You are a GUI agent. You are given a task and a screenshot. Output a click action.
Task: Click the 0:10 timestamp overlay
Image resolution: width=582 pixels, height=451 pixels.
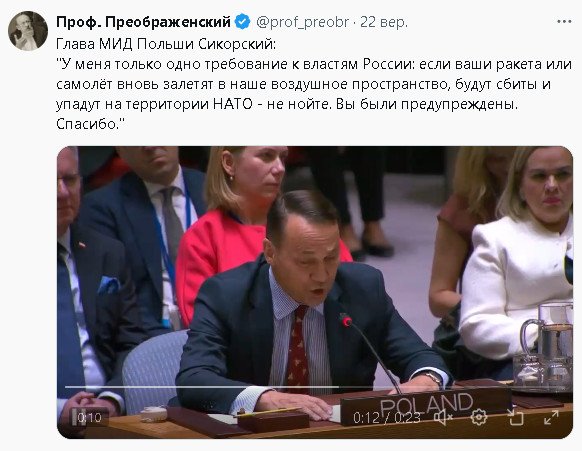(x=89, y=418)
